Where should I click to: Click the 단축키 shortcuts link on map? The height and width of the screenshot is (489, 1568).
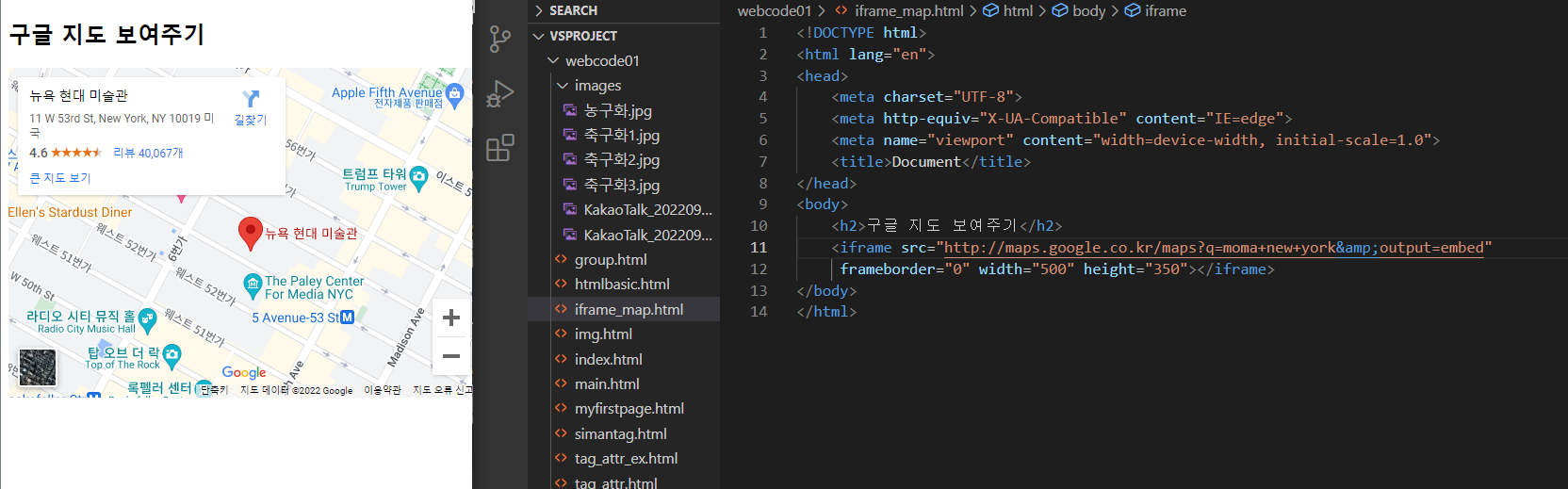(x=214, y=390)
